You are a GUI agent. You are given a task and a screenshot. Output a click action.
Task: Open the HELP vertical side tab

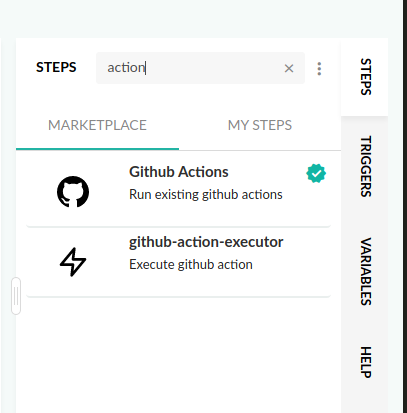(x=365, y=362)
